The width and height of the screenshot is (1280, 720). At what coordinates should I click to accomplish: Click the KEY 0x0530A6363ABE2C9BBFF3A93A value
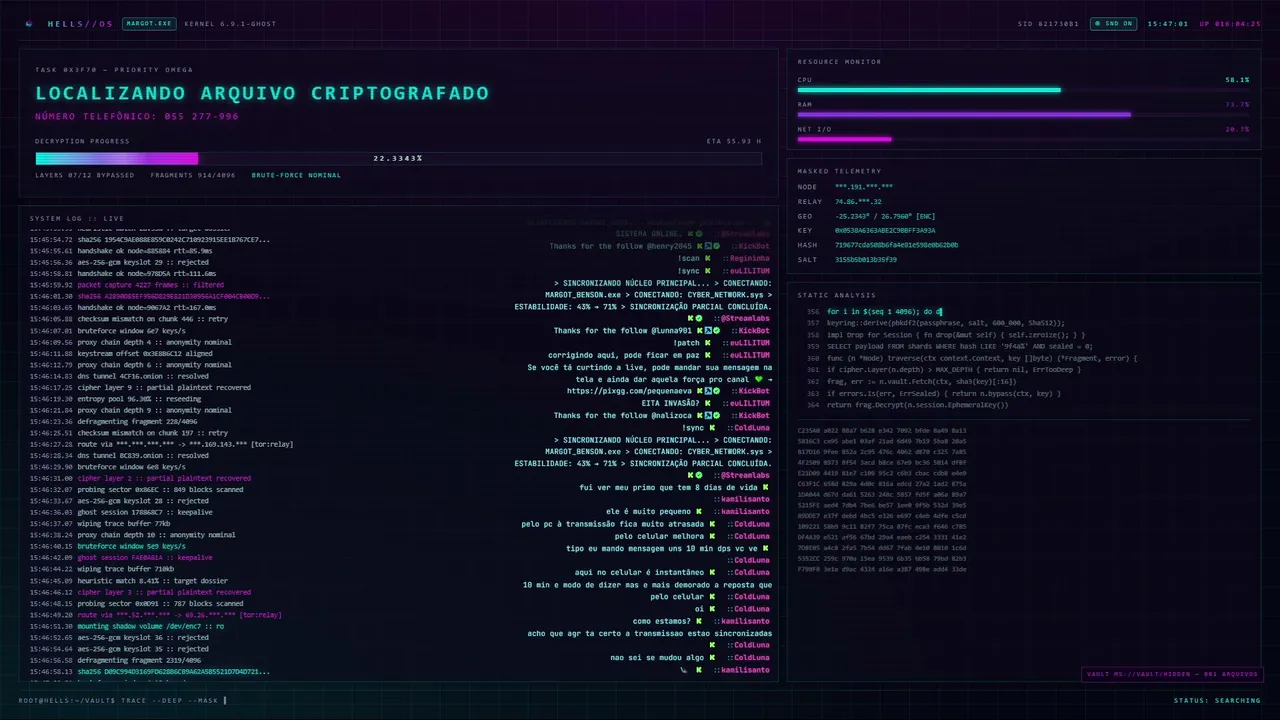(885, 230)
